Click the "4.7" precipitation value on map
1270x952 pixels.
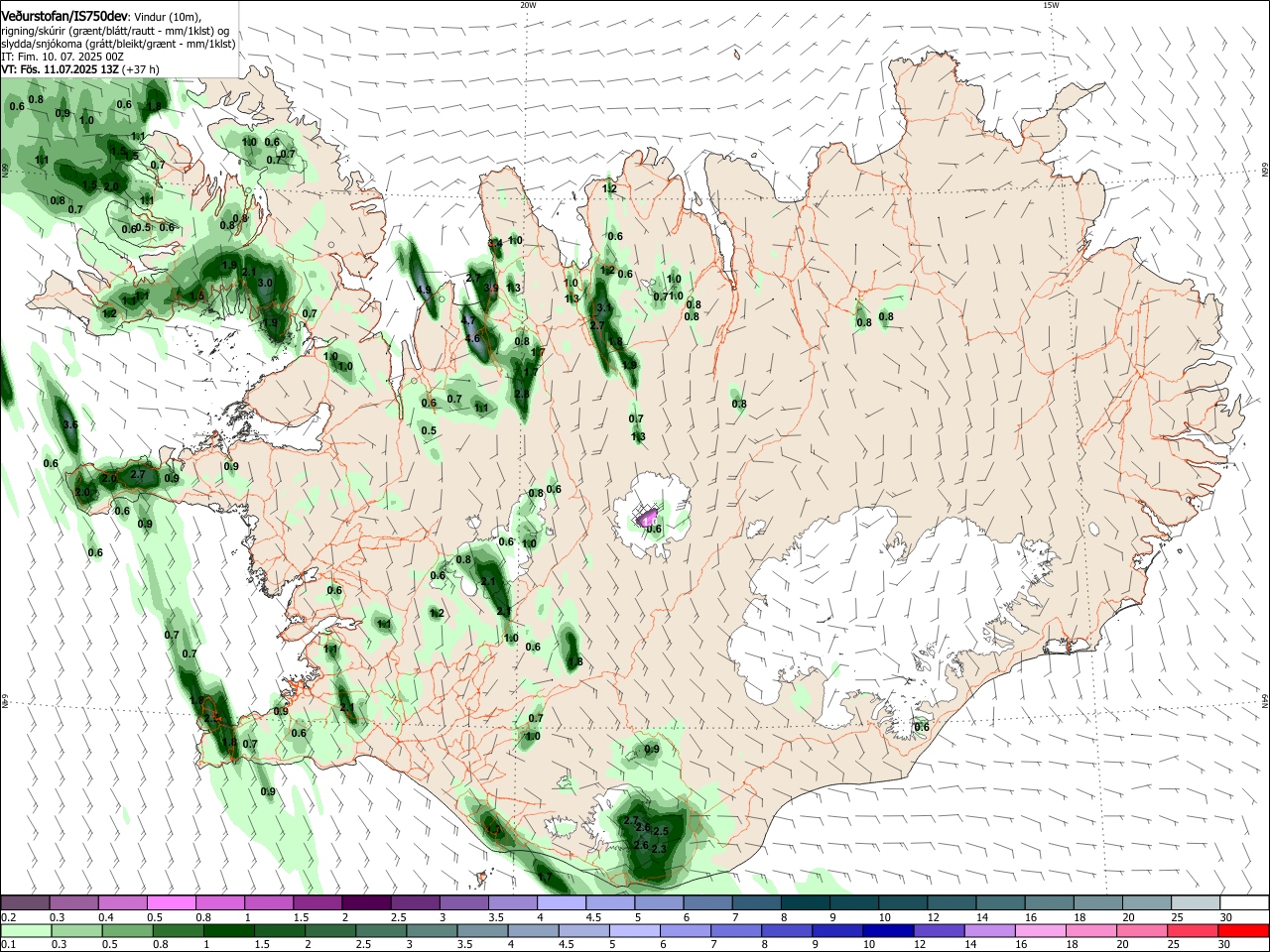tap(469, 320)
